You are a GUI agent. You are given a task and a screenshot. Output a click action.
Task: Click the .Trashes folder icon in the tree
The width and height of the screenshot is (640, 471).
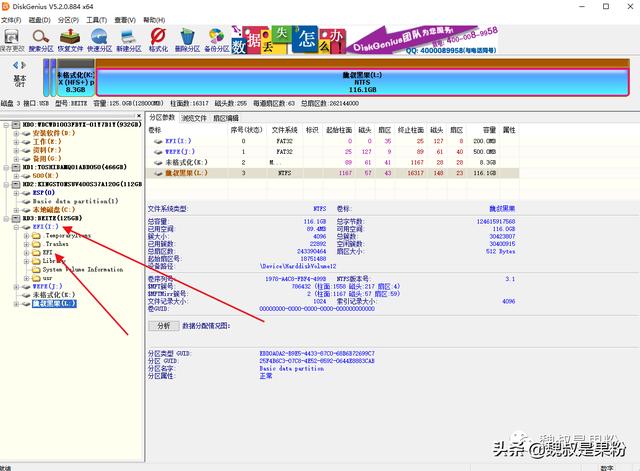click(x=36, y=244)
